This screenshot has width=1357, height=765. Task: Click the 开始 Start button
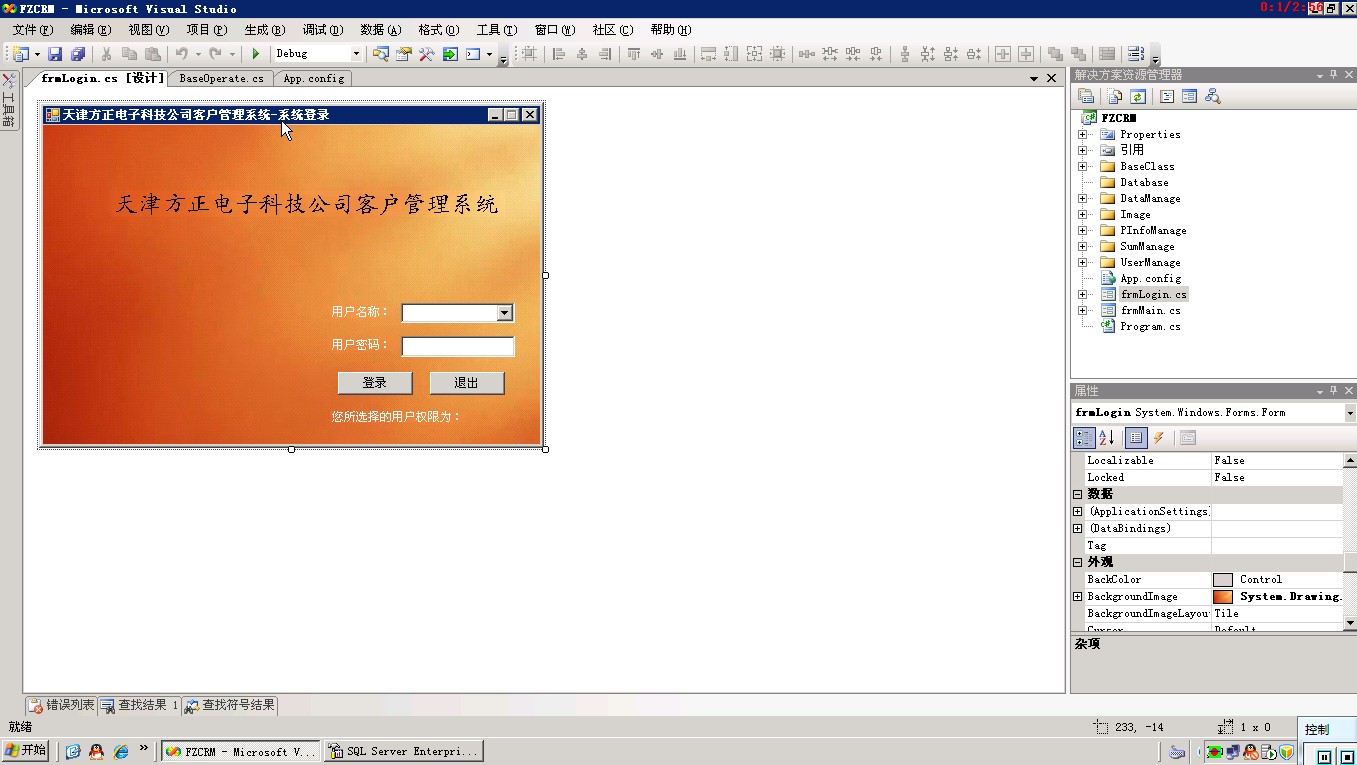coord(26,750)
